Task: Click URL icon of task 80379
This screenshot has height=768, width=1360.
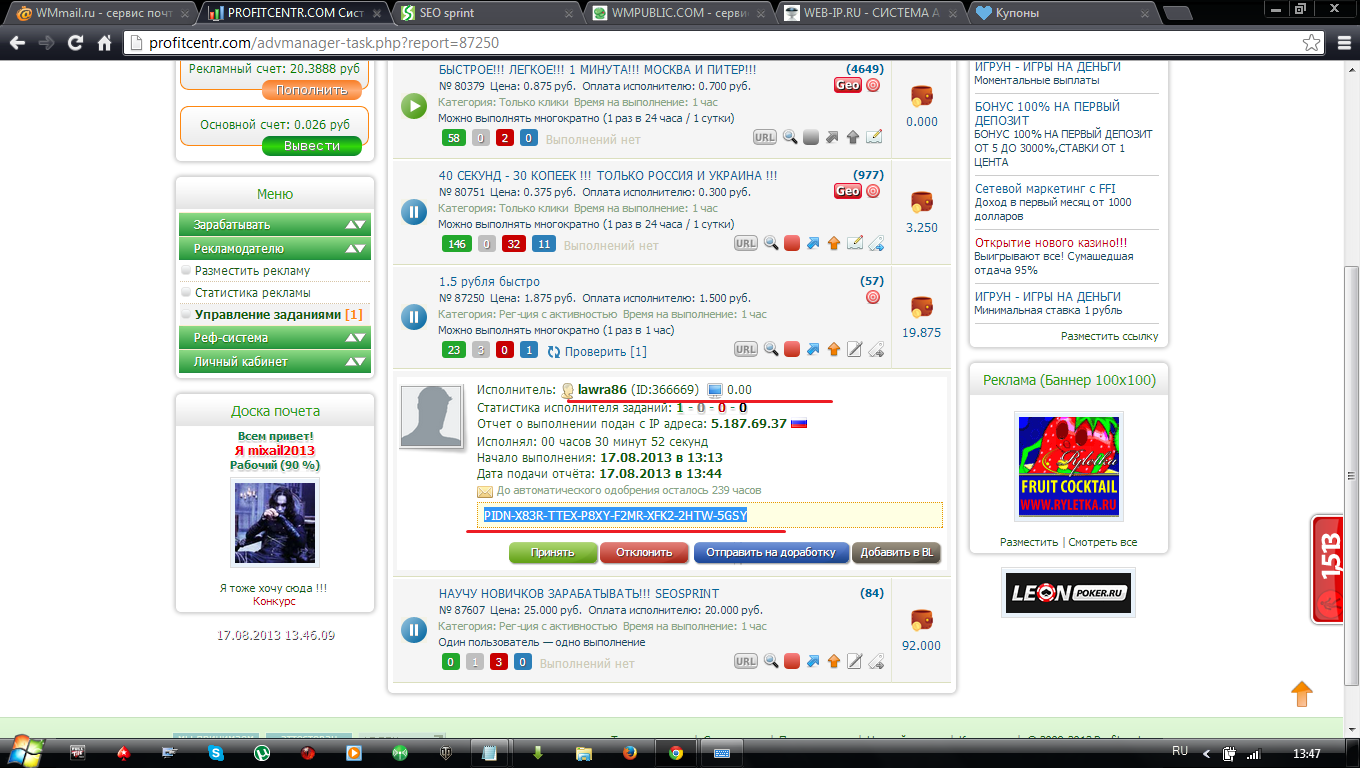Action: (x=764, y=137)
